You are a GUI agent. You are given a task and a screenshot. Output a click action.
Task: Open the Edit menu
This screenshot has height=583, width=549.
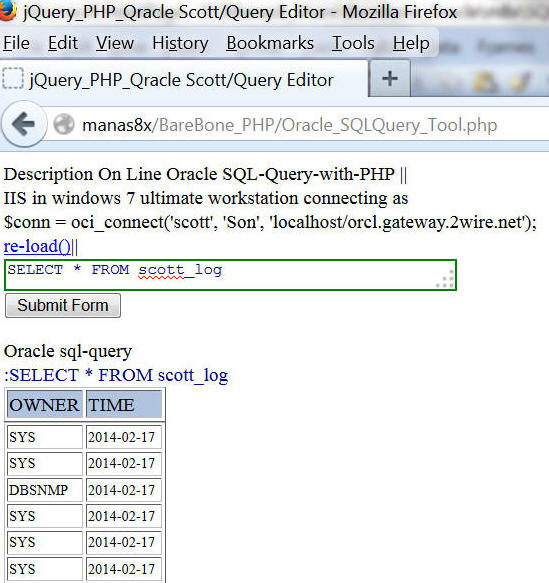point(63,43)
